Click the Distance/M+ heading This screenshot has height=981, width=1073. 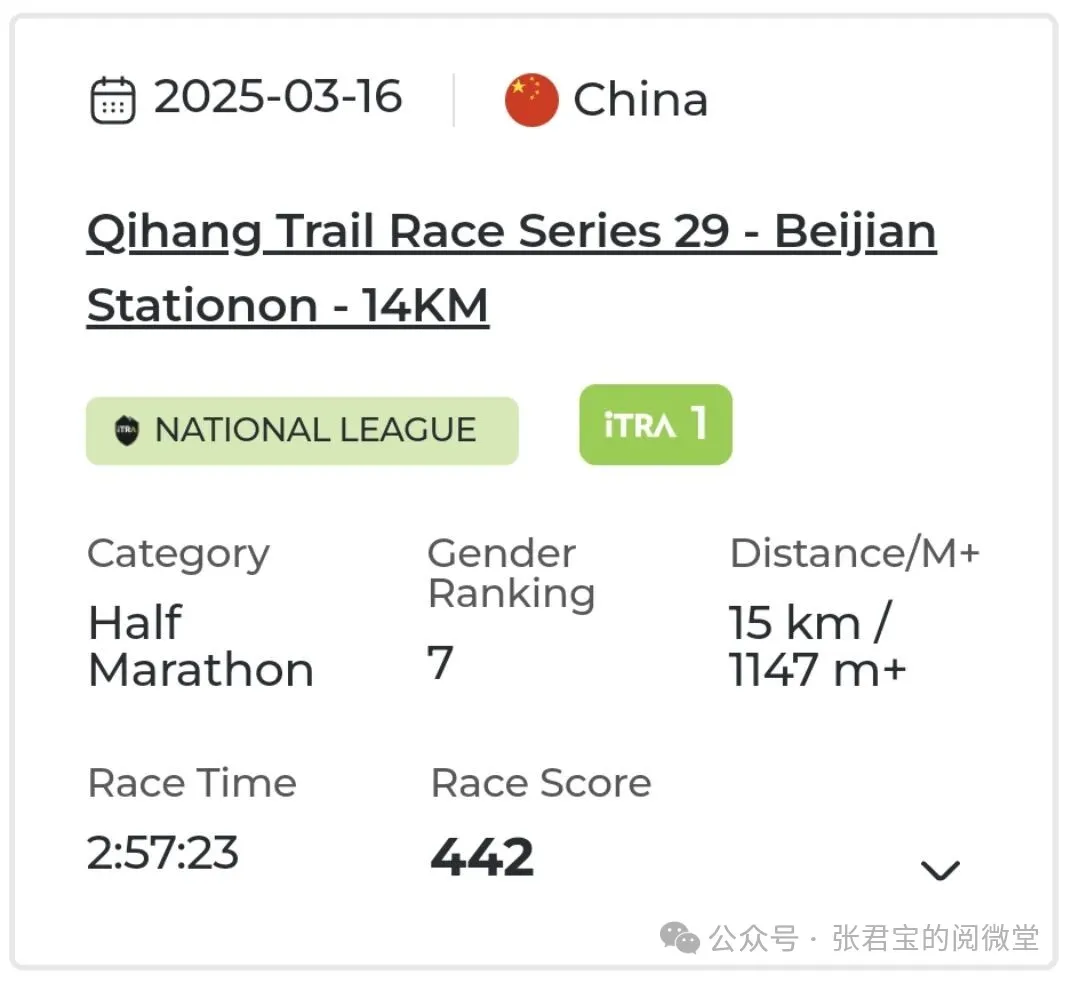click(x=854, y=554)
